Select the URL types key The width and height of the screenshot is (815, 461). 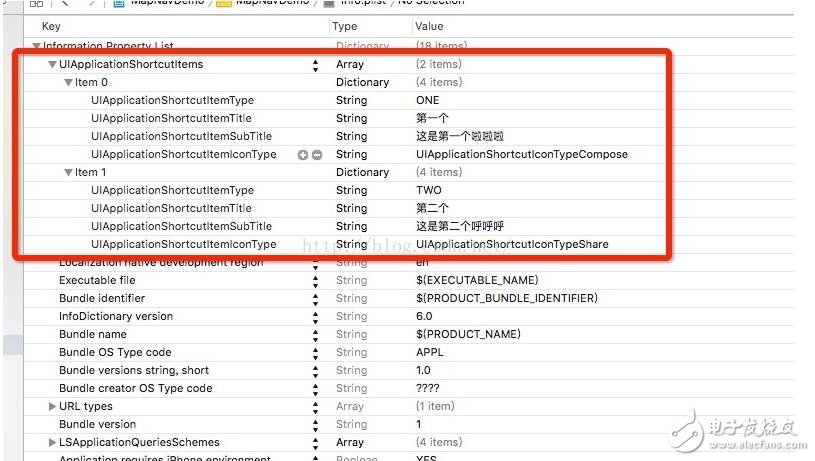click(x=86, y=406)
